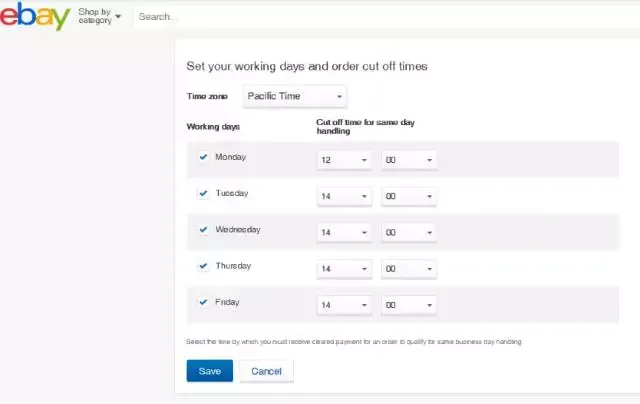Toggle the Thursday working day checkbox
Viewport: 640px width, 404px height.
pos(203,266)
